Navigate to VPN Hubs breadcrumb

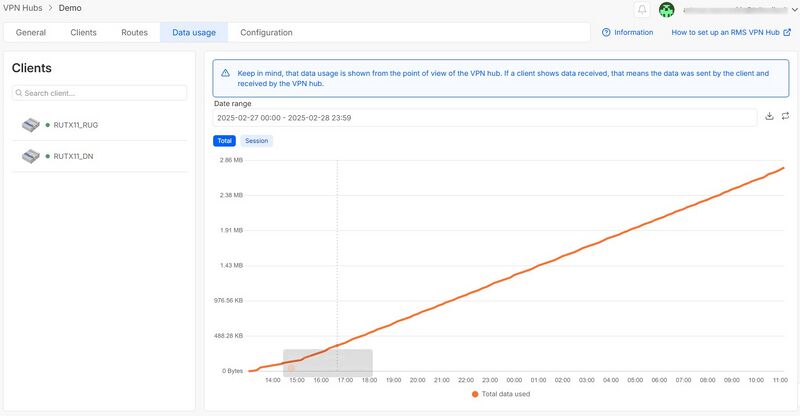(25, 8)
